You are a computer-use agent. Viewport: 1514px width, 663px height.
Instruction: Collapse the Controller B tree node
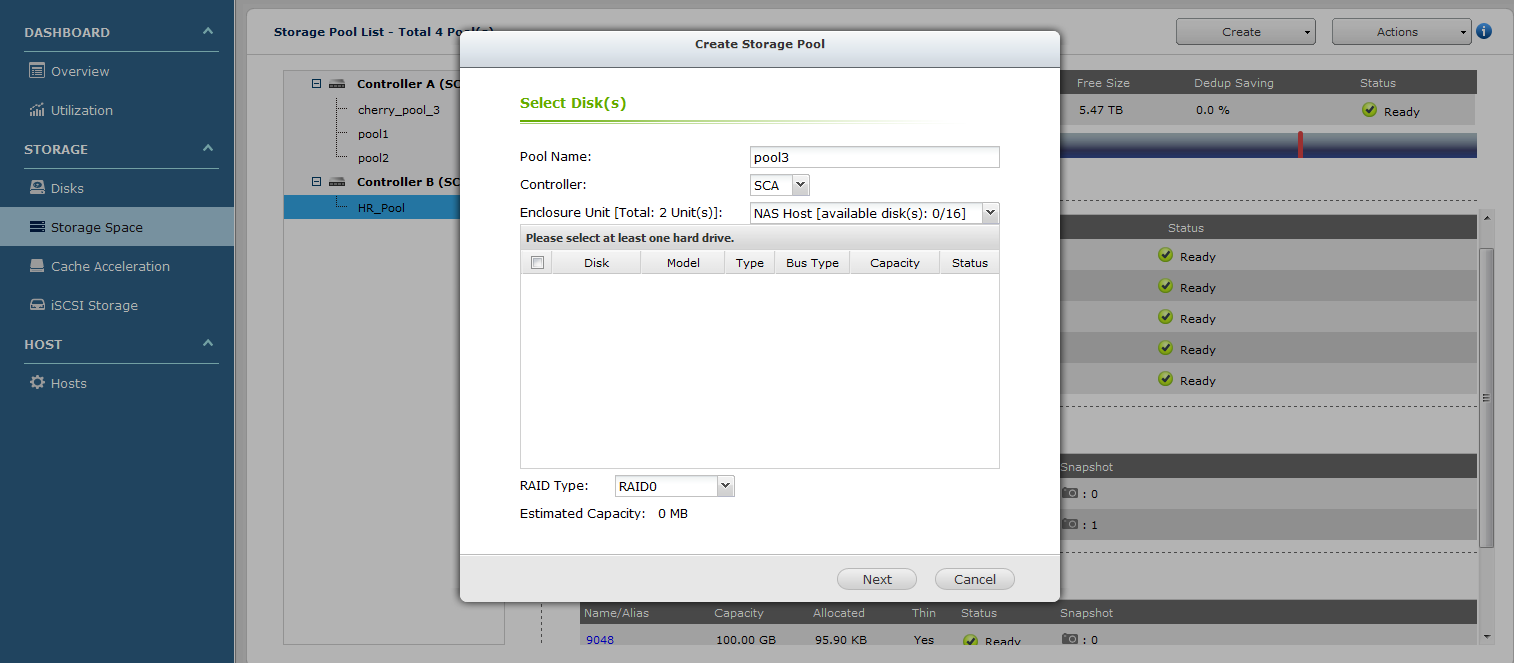[x=316, y=182]
